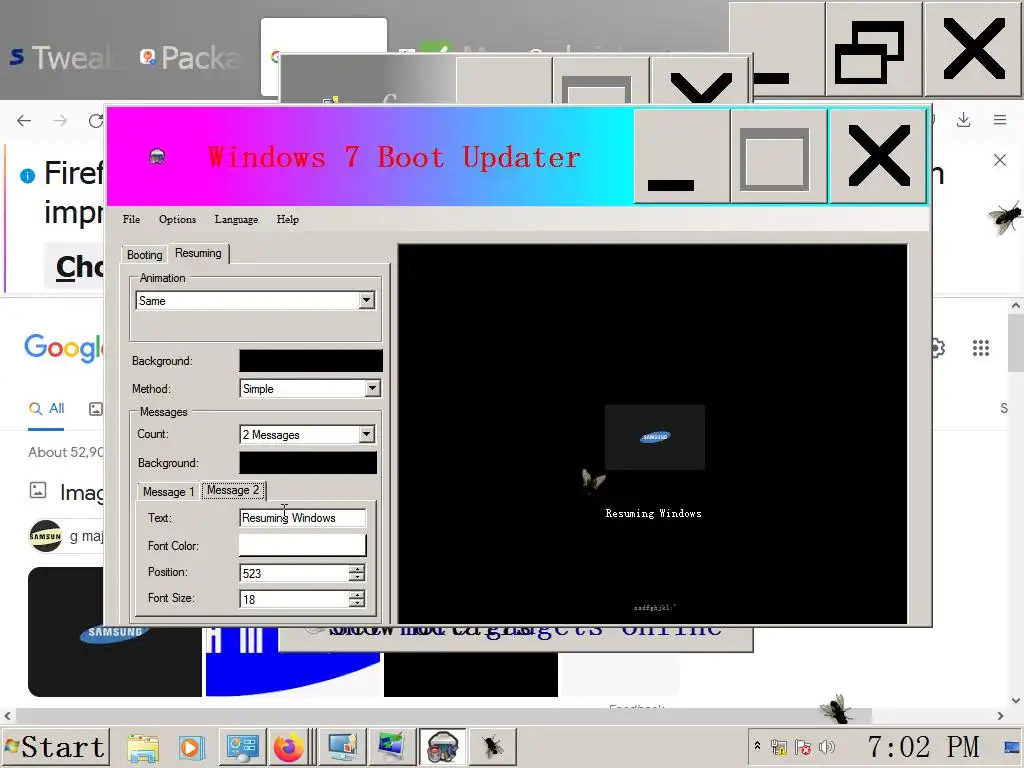Click the Boot Updater title bar icon
This screenshot has width=1024, height=768.
click(x=157, y=157)
